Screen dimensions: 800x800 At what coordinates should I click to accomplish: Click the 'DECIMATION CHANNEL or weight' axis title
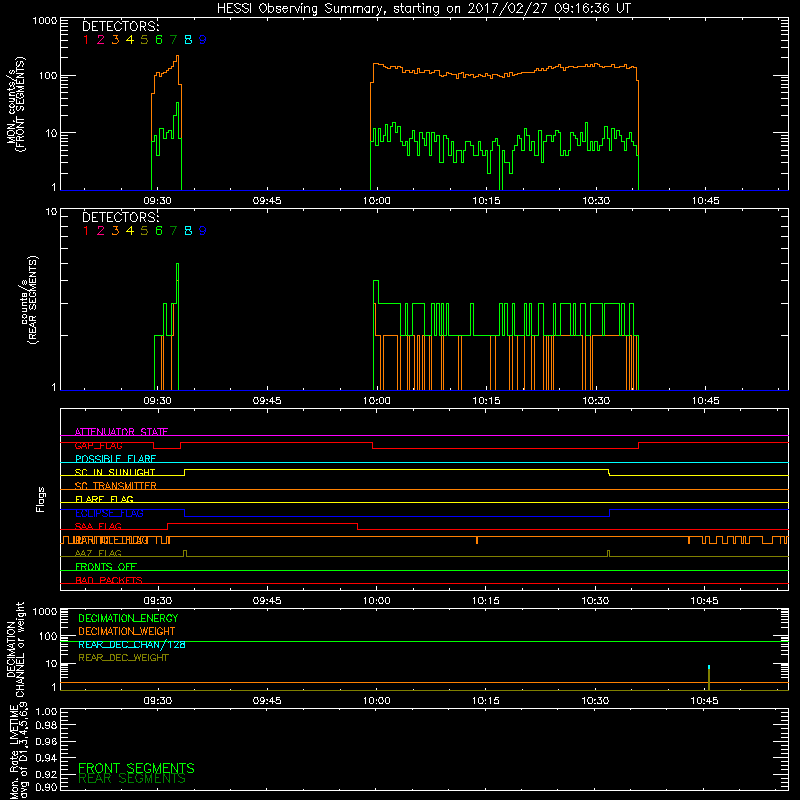click(15, 650)
